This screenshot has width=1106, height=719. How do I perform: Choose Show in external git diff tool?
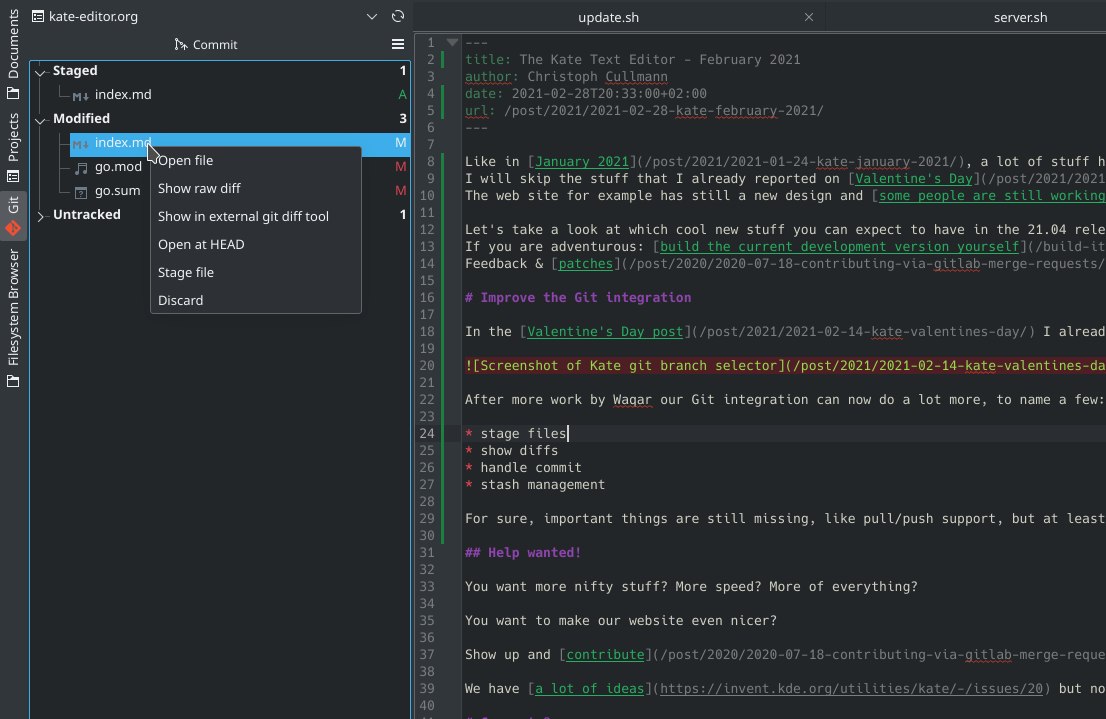(256, 217)
